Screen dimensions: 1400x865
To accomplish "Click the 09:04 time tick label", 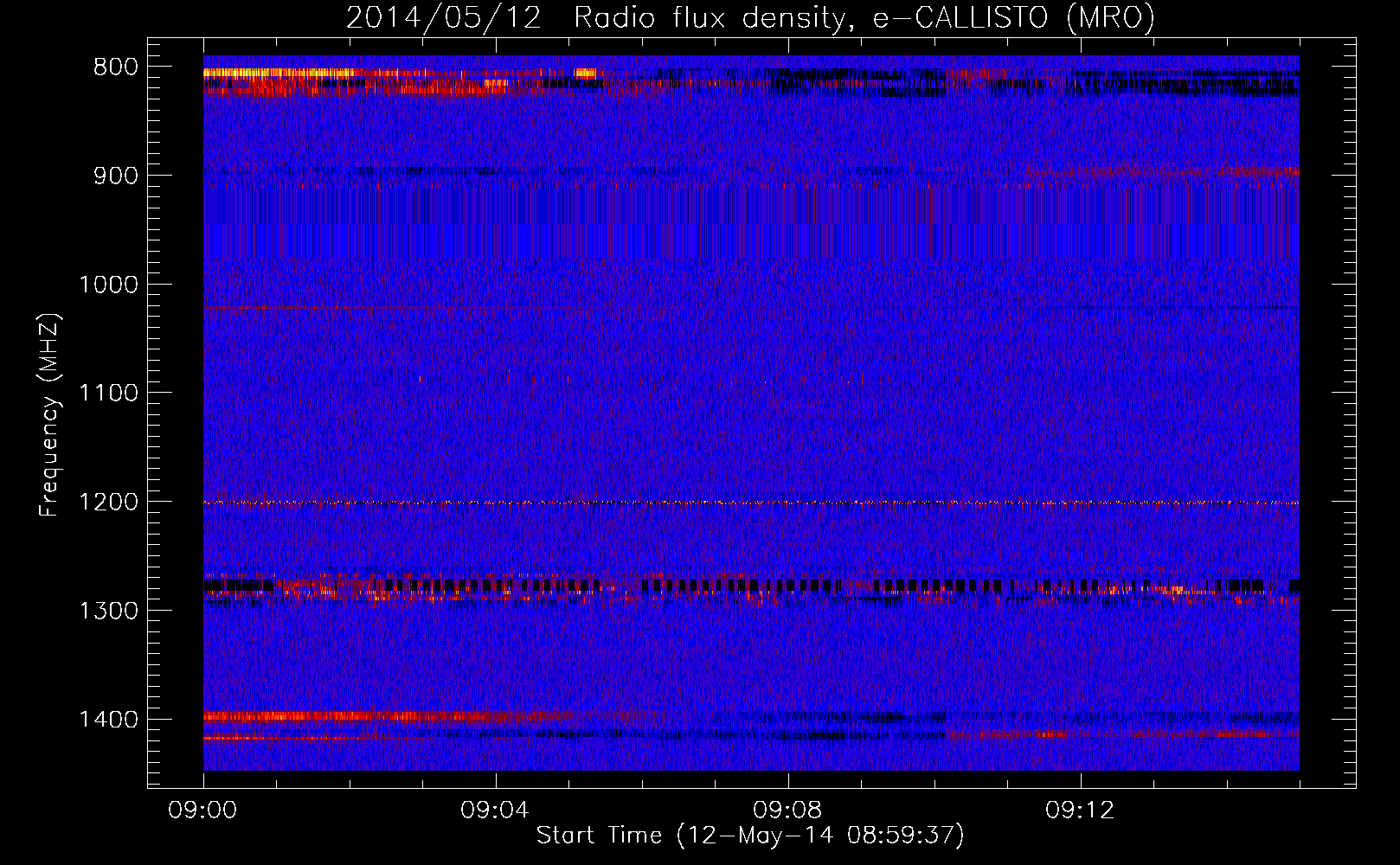I will click(x=495, y=811).
